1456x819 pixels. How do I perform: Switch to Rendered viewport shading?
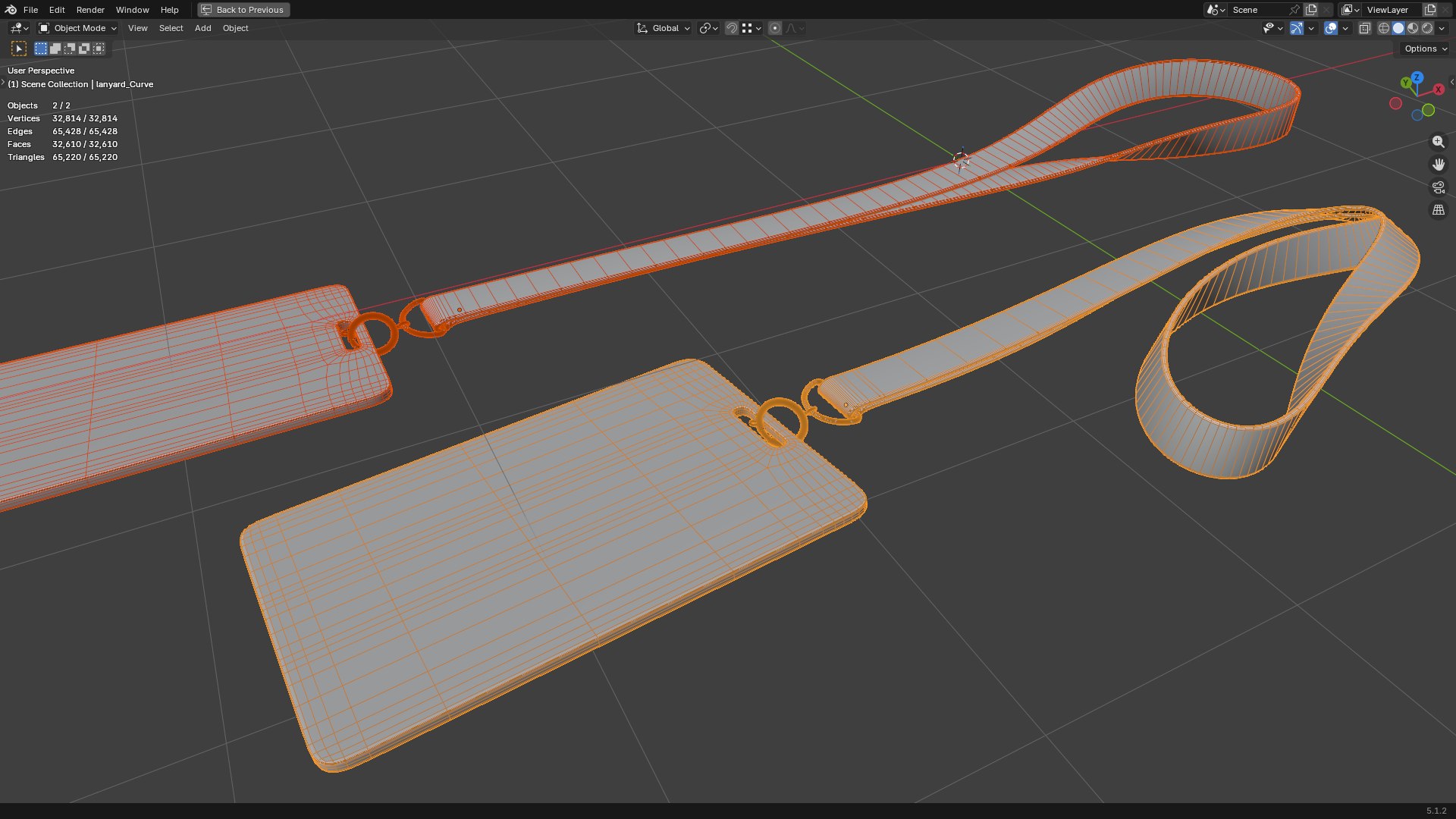click(x=1427, y=28)
